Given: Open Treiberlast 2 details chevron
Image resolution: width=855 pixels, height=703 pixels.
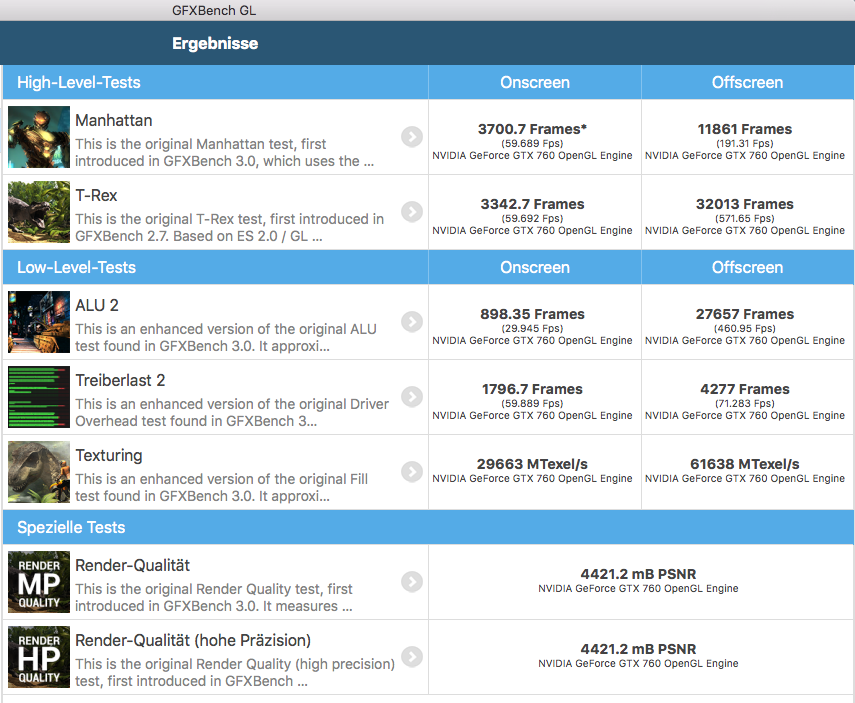Looking at the screenshot, I should (x=411, y=397).
